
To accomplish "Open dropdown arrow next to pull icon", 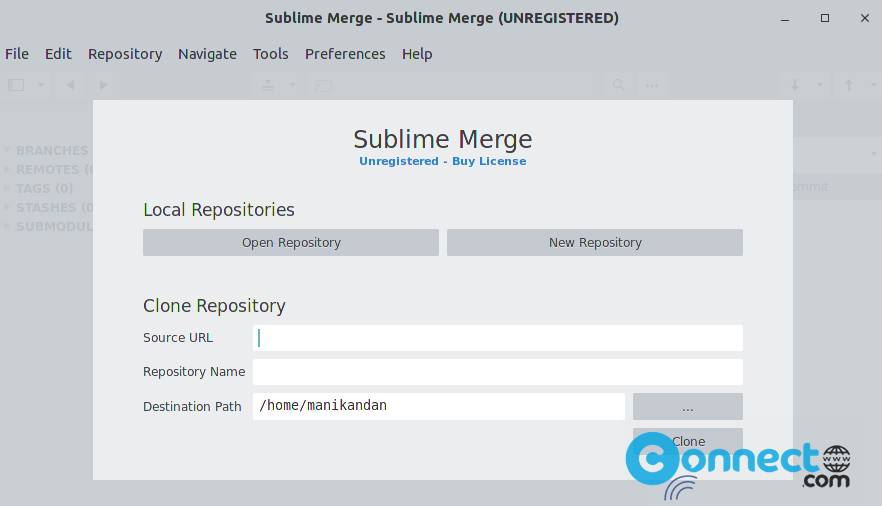I will click(x=820, y=85).
